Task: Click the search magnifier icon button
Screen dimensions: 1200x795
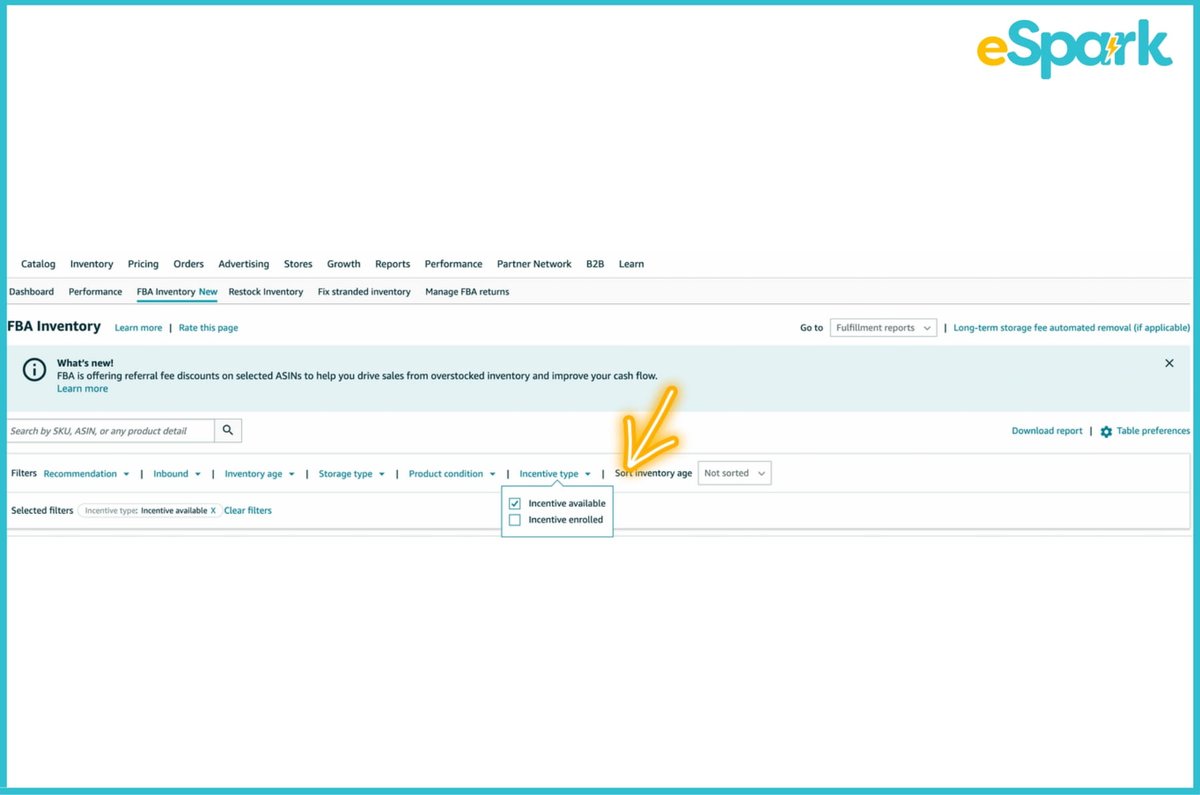Action: click(x=228, y=430)
